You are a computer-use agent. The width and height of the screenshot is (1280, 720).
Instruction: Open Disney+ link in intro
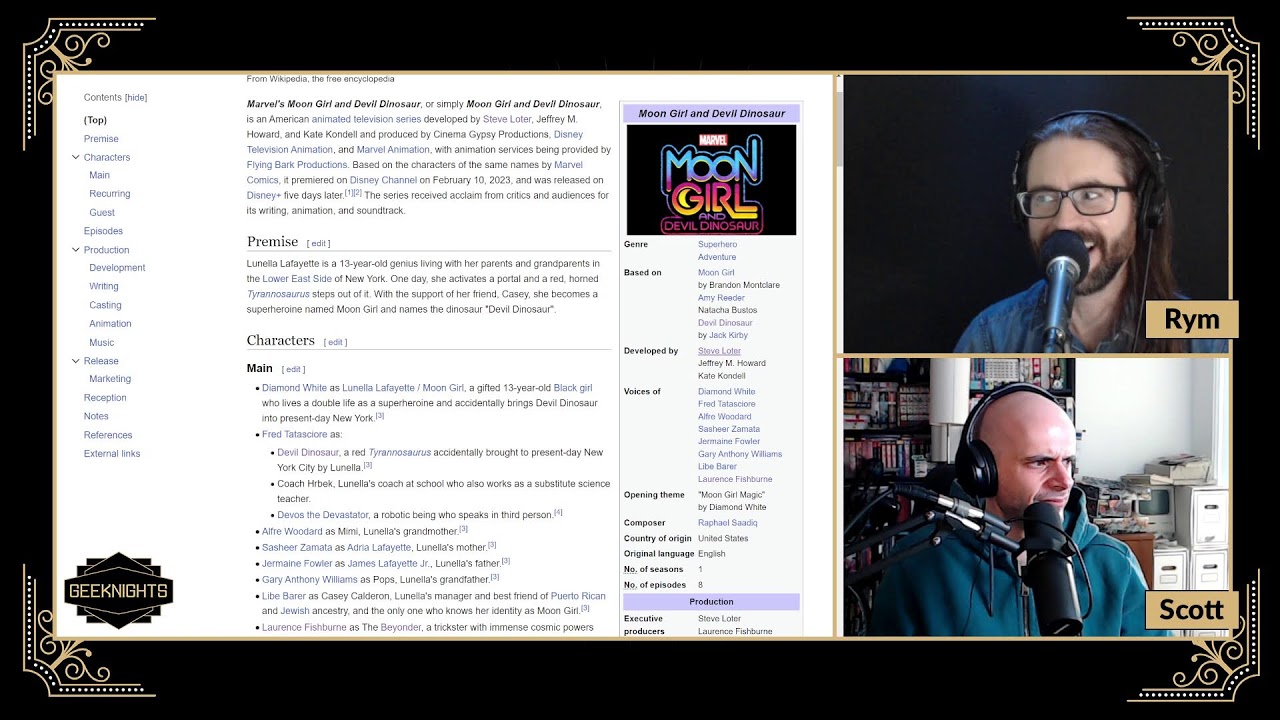coord(264,195)
